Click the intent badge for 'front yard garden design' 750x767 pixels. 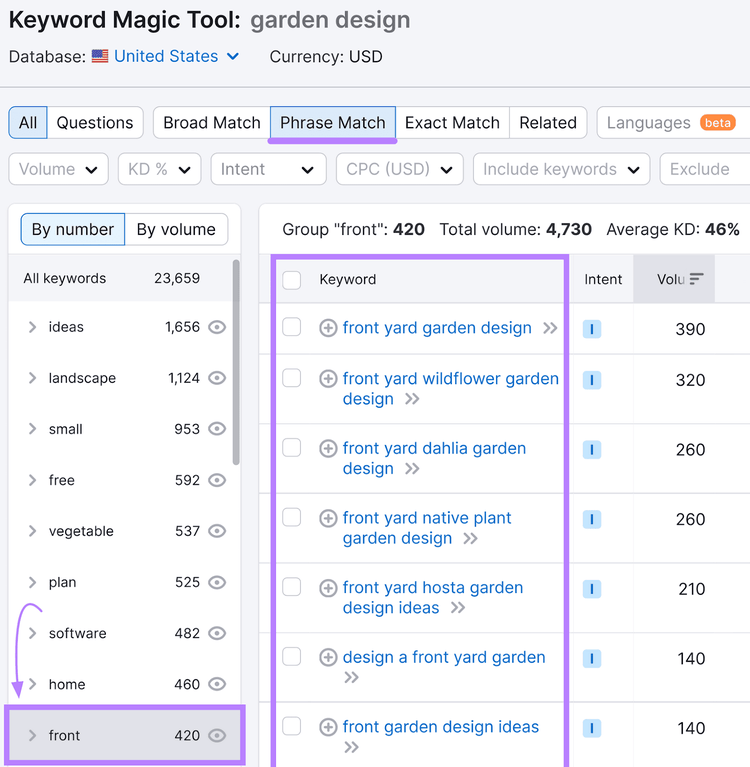[x=591, y=329]
